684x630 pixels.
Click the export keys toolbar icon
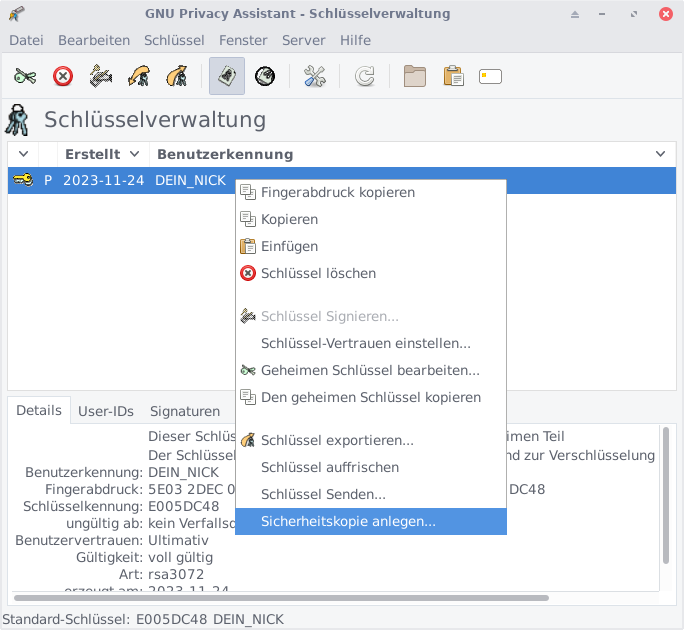(177, 76)
